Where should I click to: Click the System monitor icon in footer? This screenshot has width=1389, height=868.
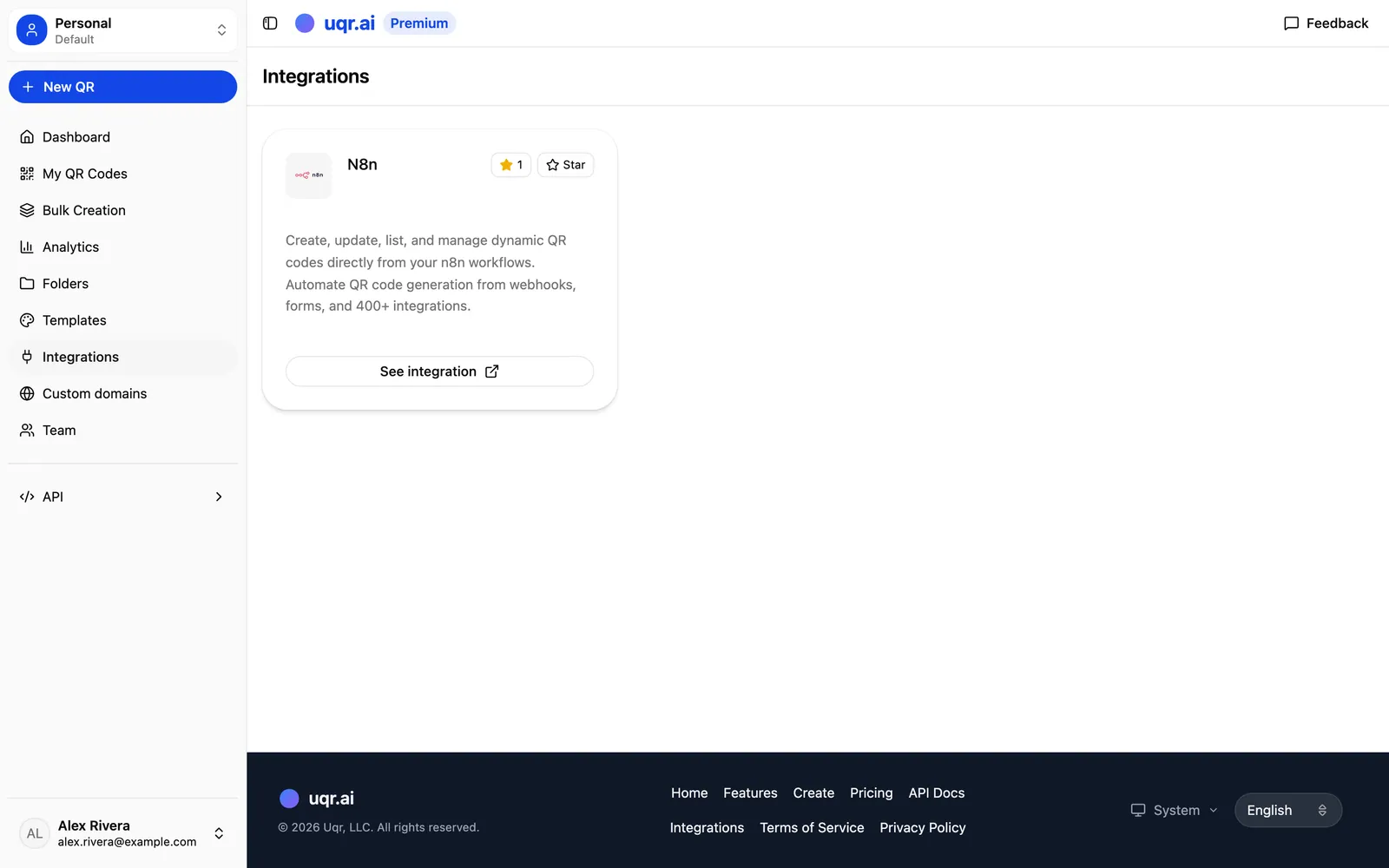point(1138,810)
